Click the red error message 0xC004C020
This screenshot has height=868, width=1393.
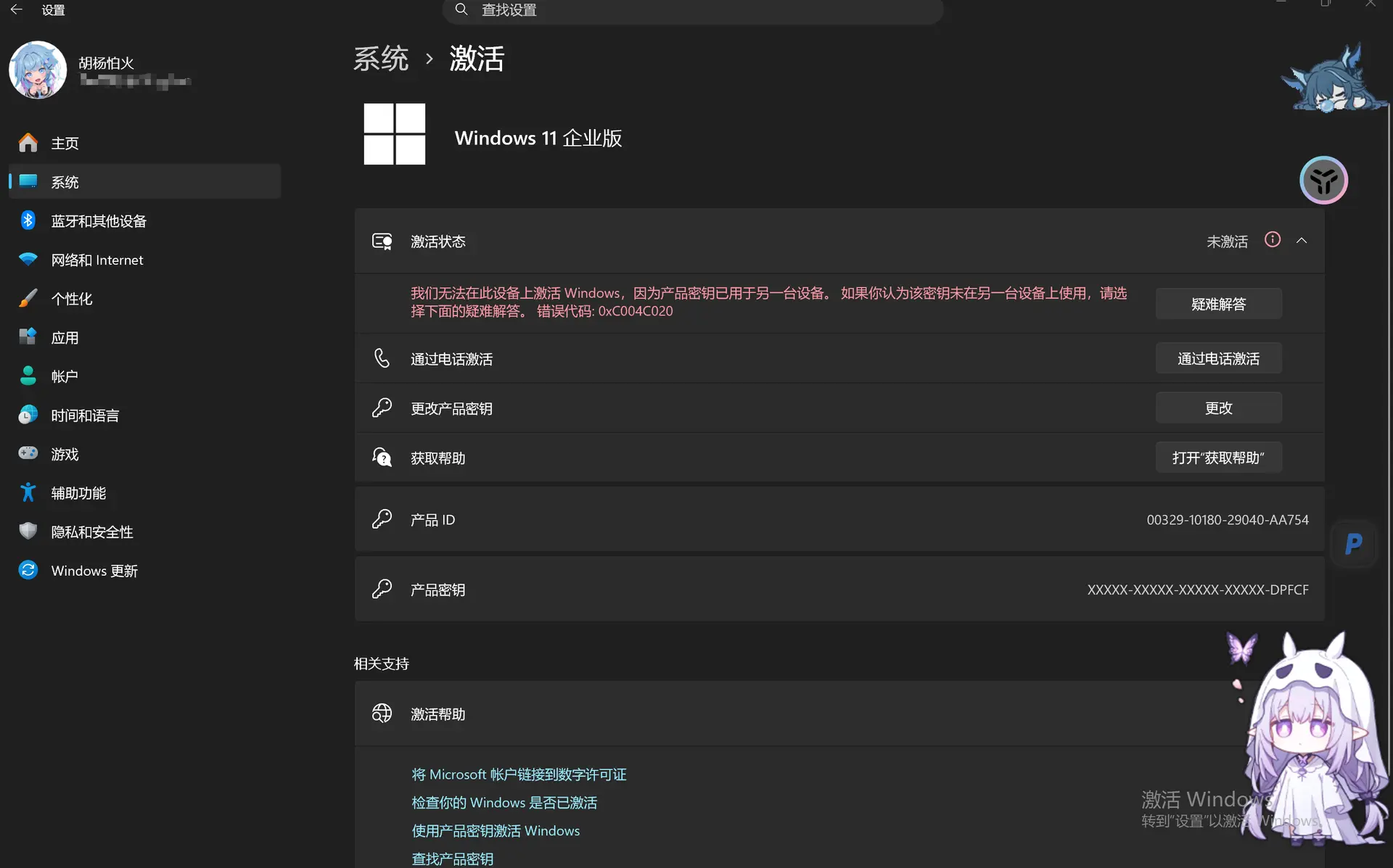(x=769, y=302)
